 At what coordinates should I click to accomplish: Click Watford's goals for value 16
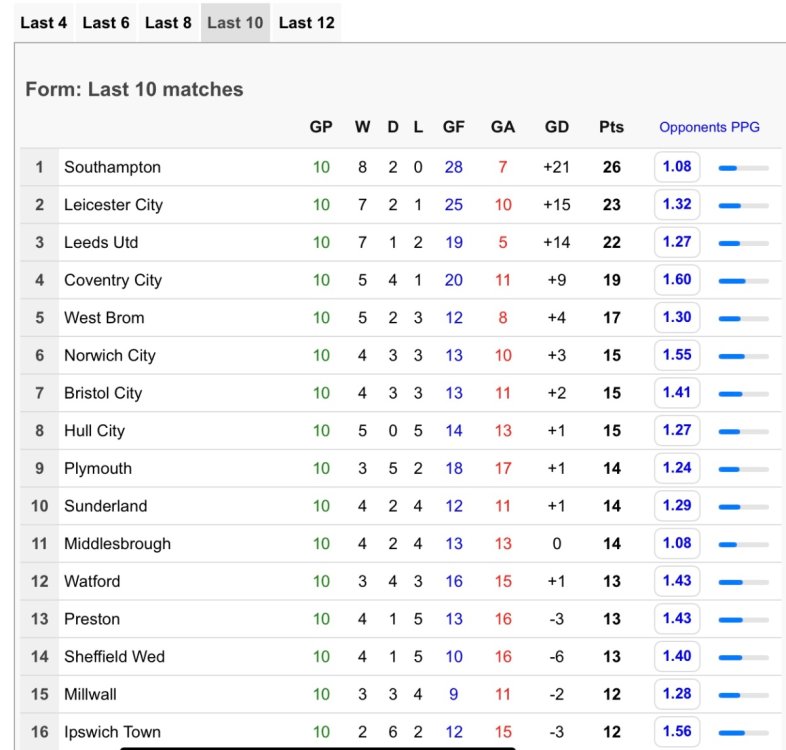(454, 581)
